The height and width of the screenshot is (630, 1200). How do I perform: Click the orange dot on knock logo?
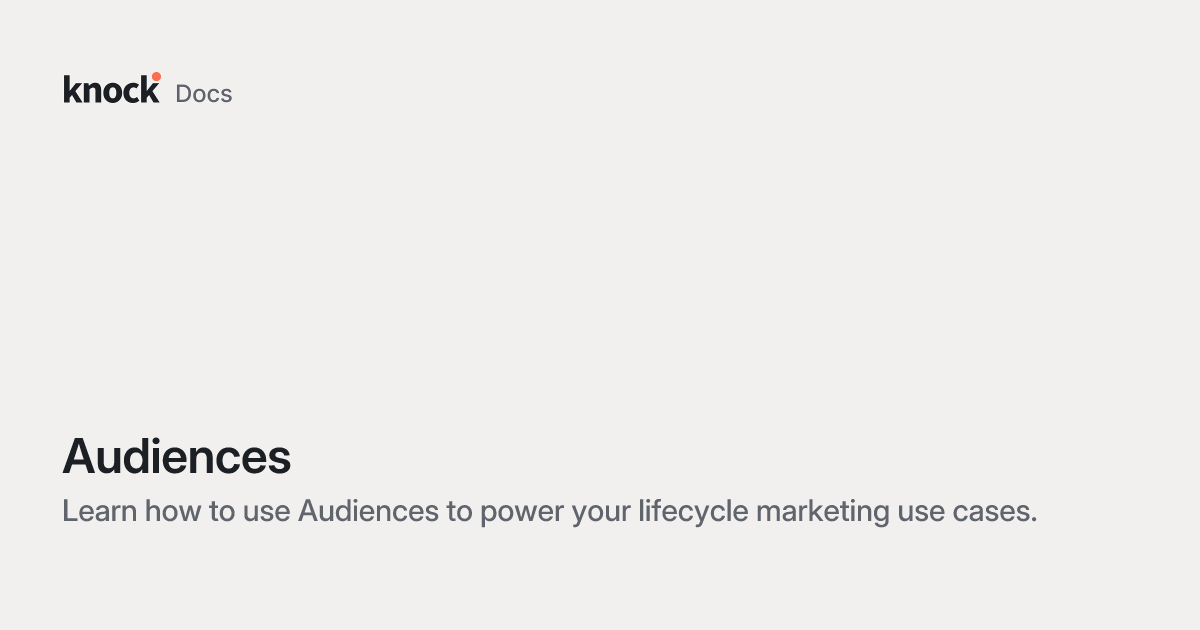pos(156,76)
